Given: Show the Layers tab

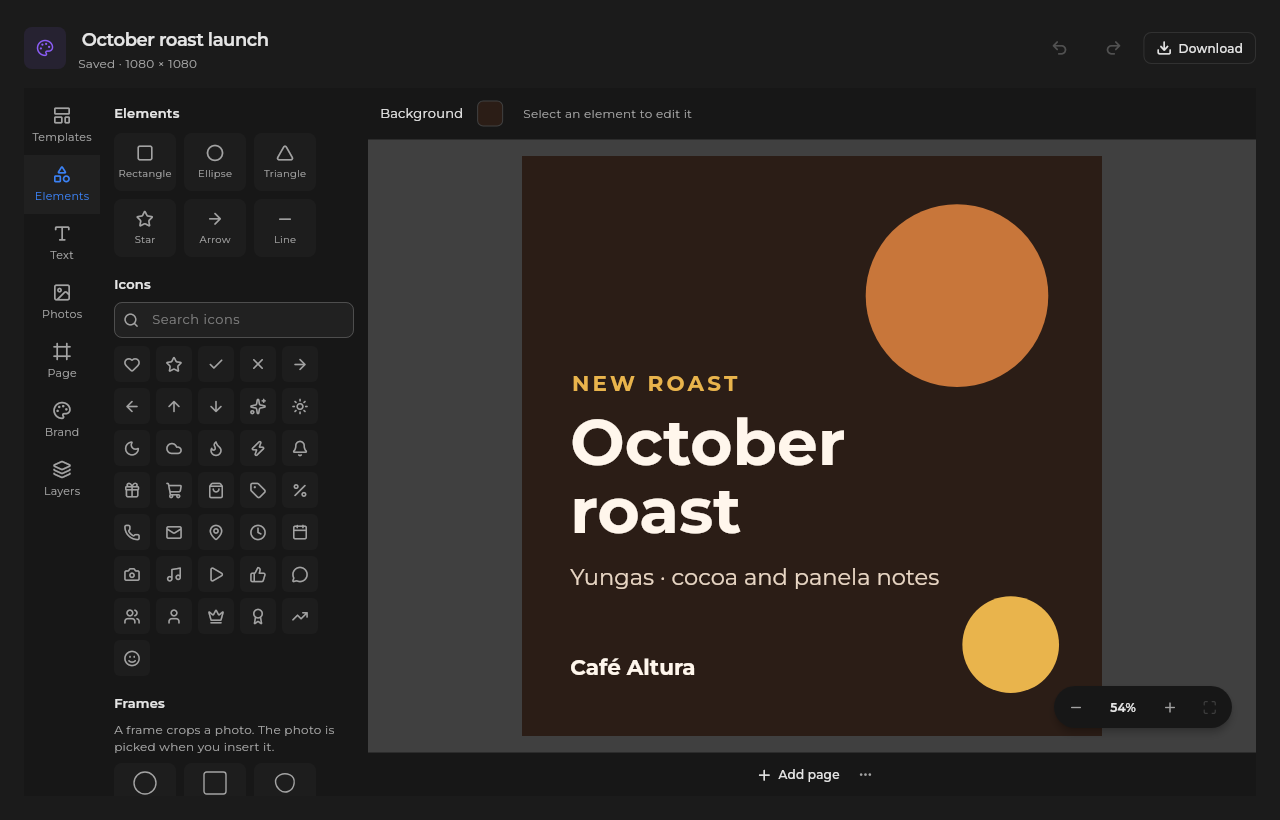Looking at the screenshot, I should click(x=62, y=479).
